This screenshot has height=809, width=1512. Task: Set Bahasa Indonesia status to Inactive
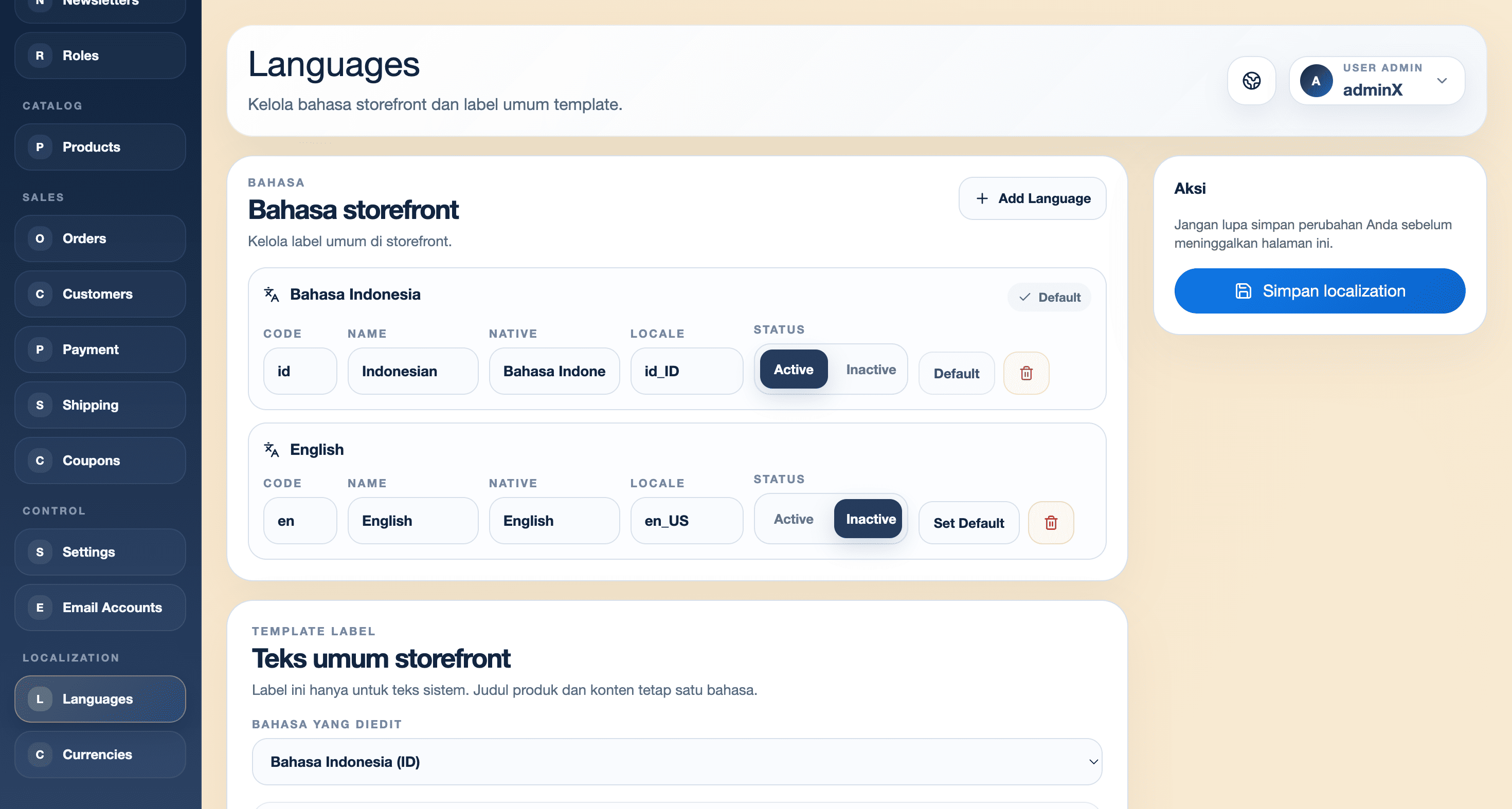pyautogui.click(x=871, y=370)
